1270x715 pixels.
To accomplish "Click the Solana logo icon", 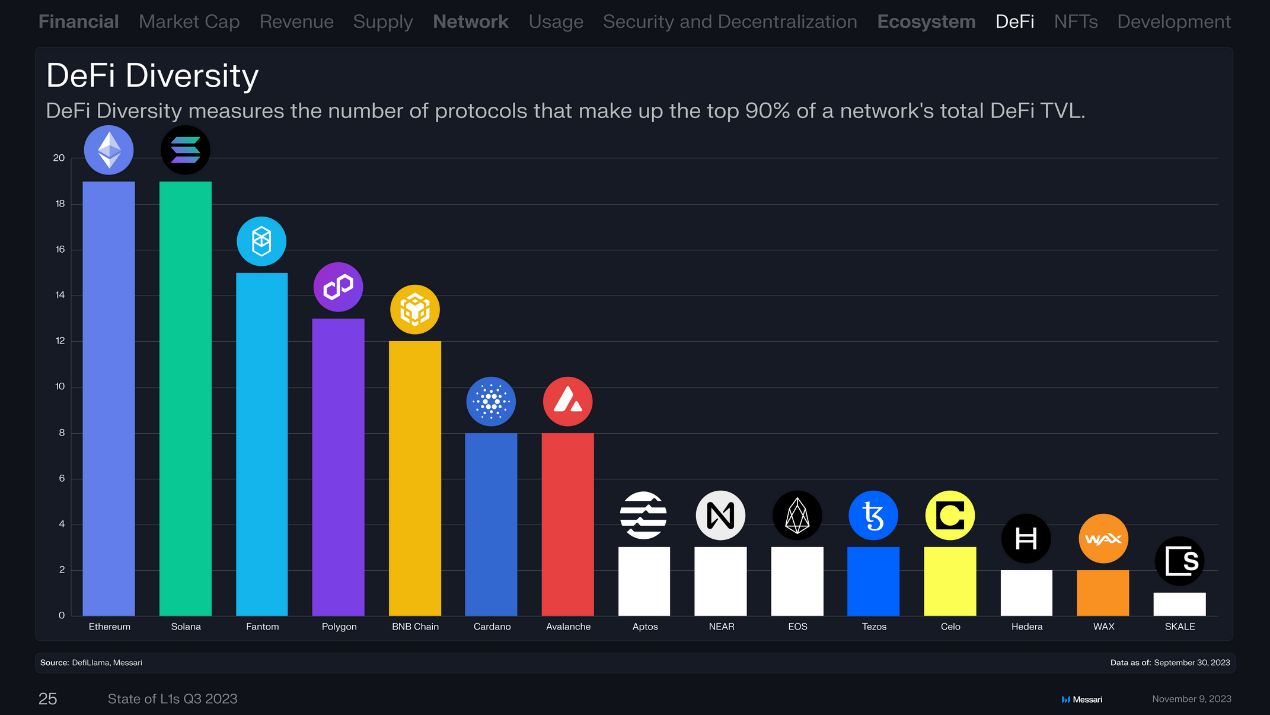I will click(185, 151).
